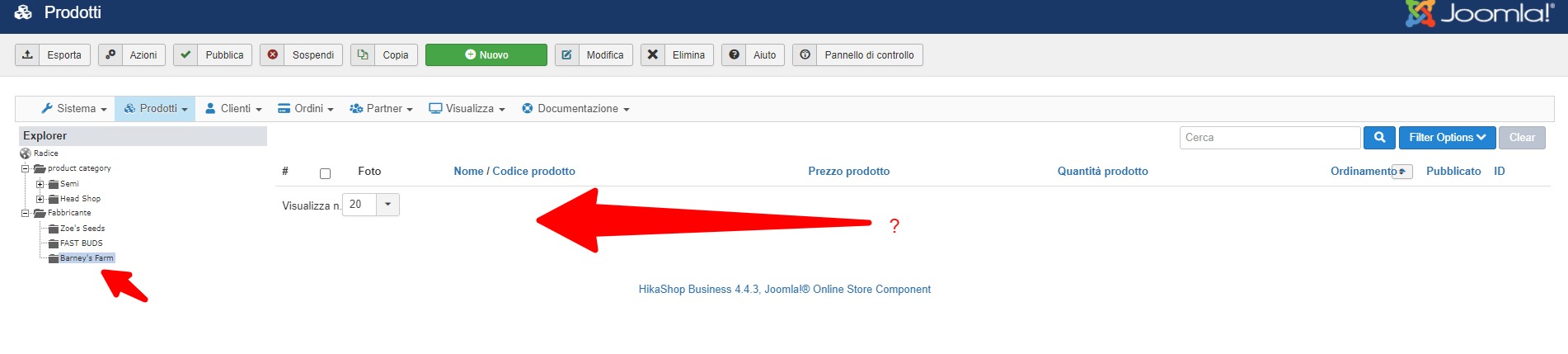Image resolution: width=1568 pixels, height=354 pixels.
Task: Expand the Head Shop tree node
Action: (40, 199)
